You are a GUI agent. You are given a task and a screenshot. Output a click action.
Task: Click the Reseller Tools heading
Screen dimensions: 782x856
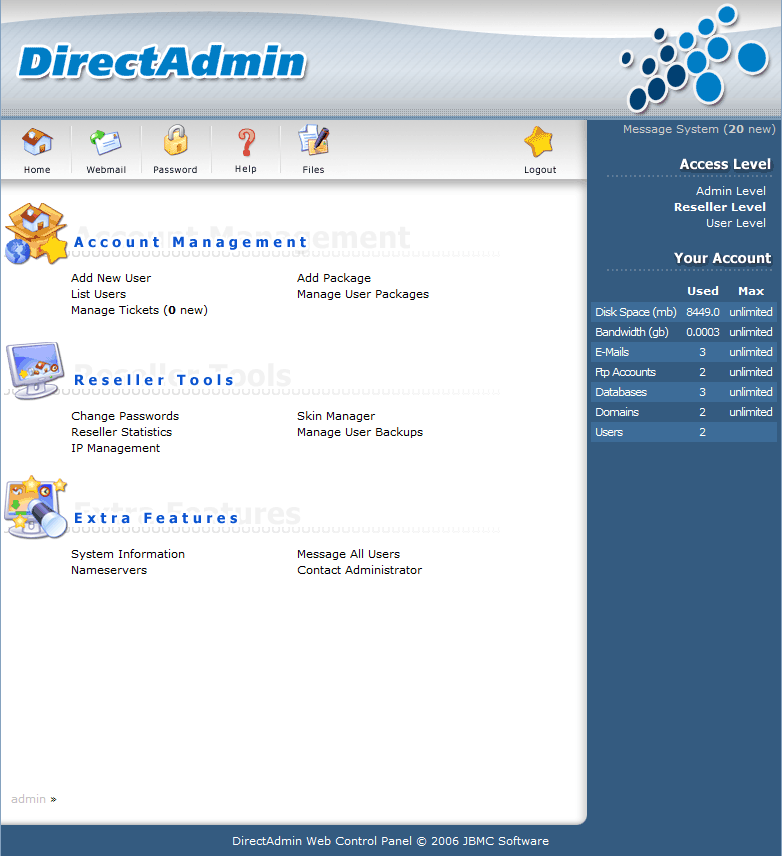click(x=154, y=380)
